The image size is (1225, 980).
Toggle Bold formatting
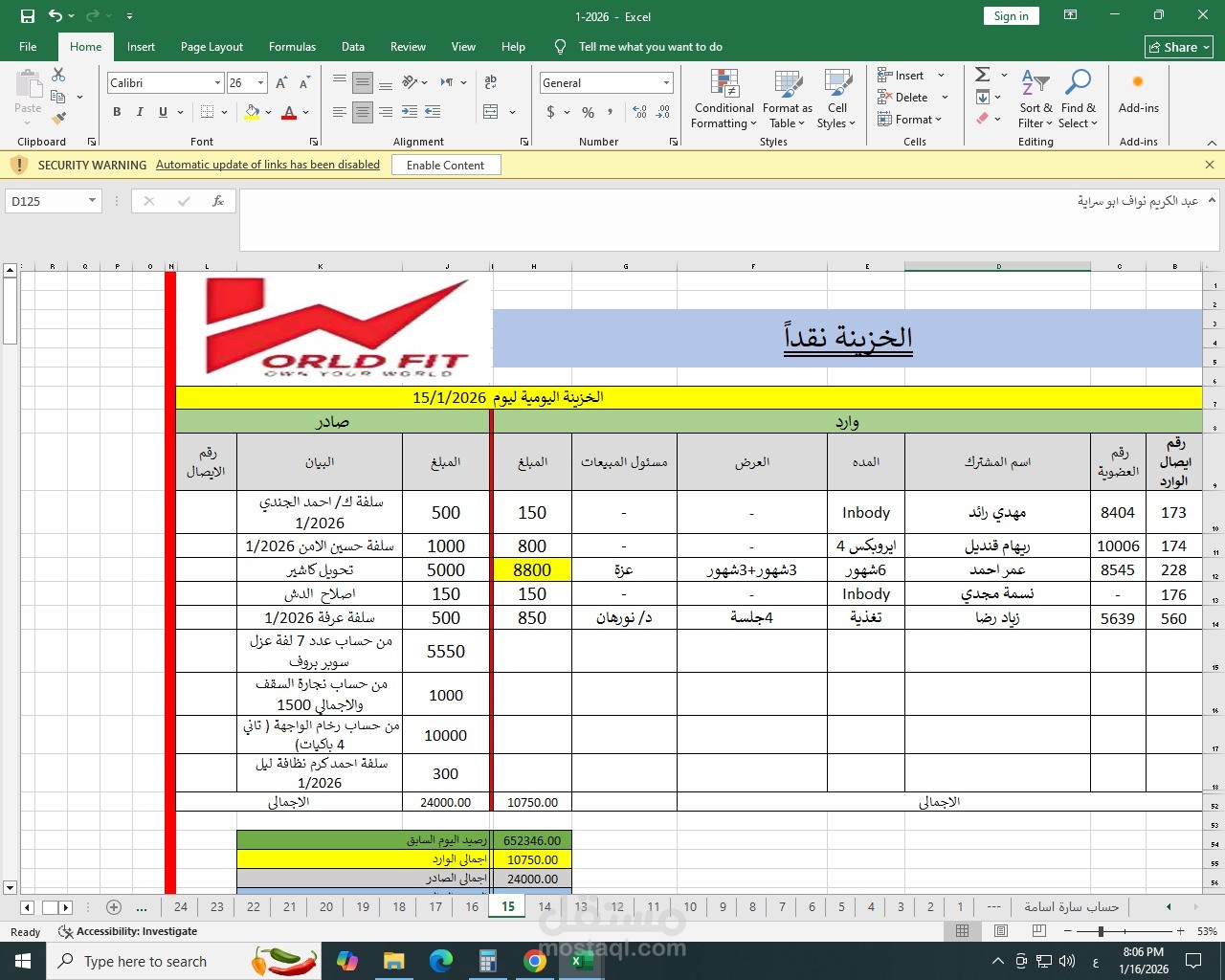pyautogui.click(x=117, y=112)
